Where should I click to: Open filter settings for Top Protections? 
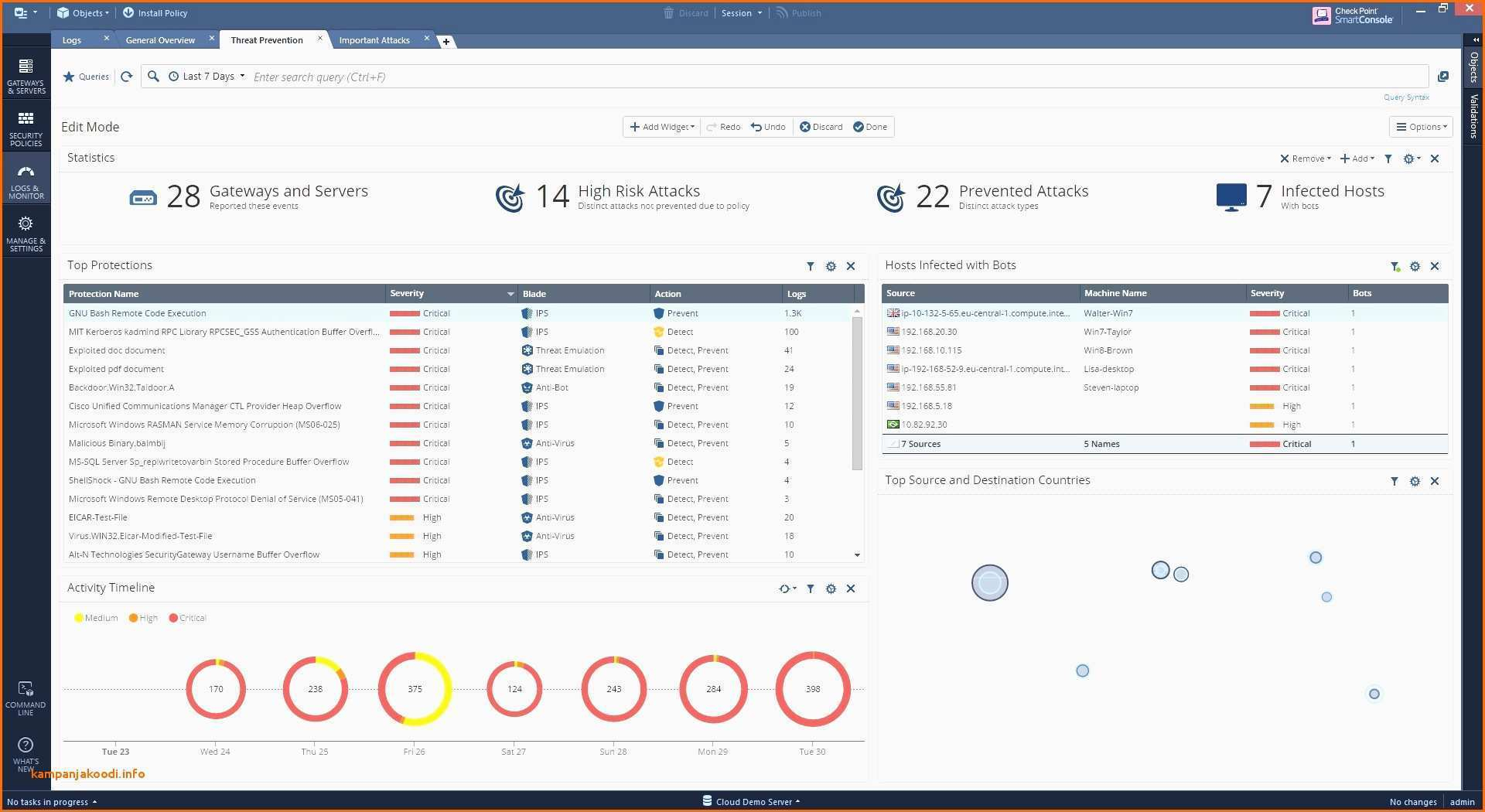[811, 265]
